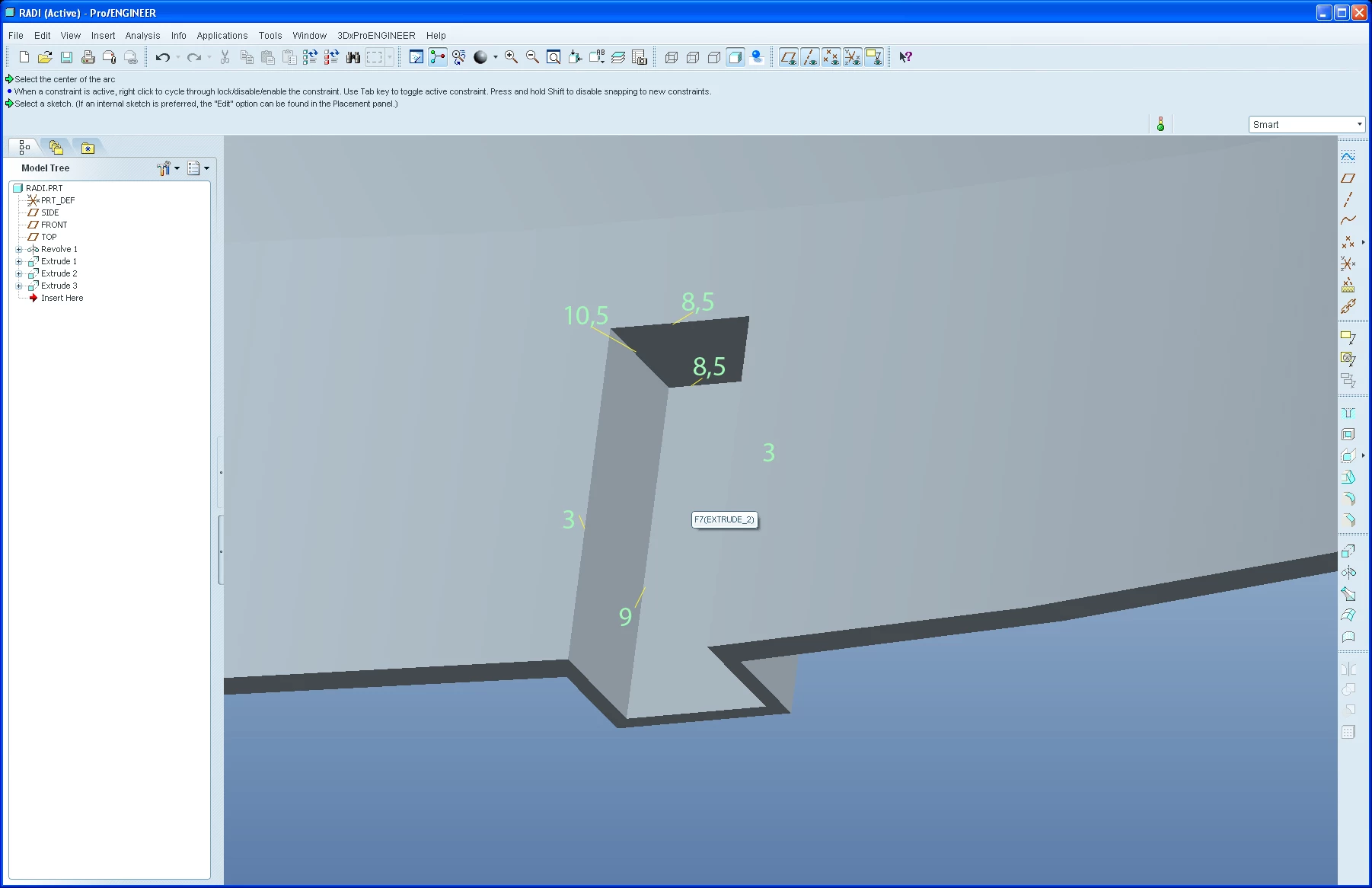Open the Applications menu
The image size is (1372, 888).
pos(222,36)
